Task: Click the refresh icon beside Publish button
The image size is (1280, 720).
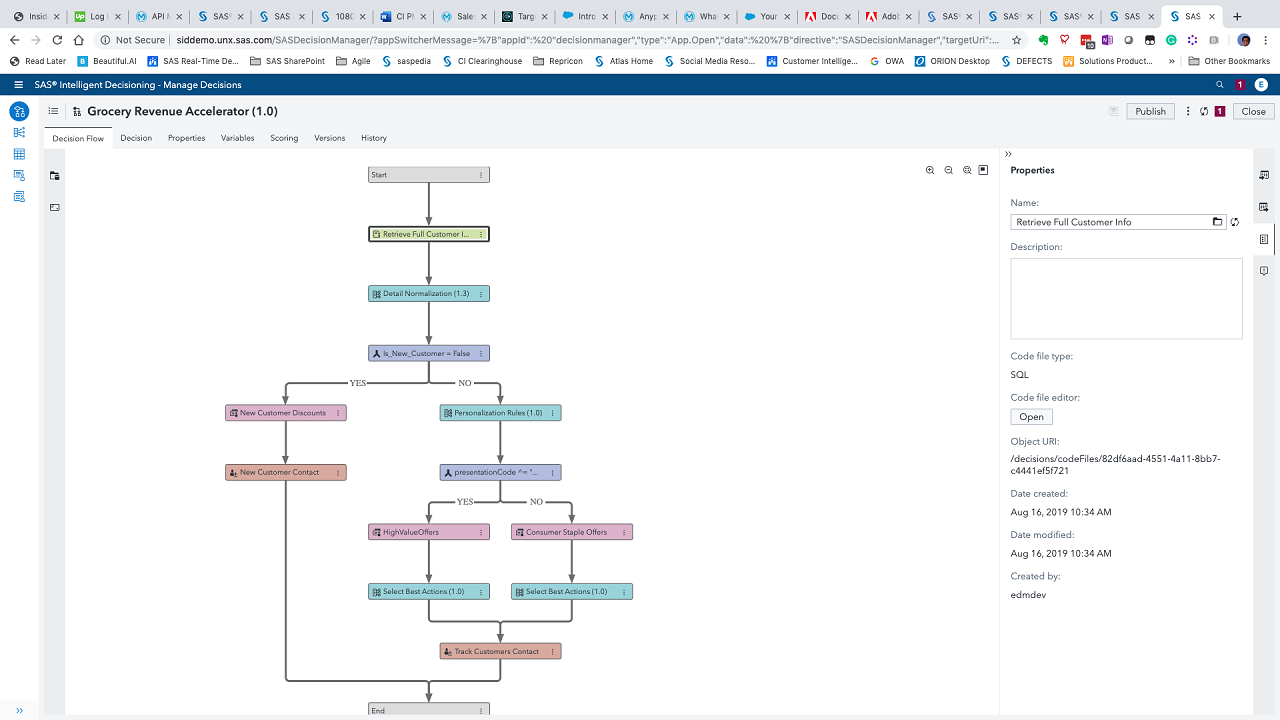Action: pyautogui.click(x=1204, y=111)
